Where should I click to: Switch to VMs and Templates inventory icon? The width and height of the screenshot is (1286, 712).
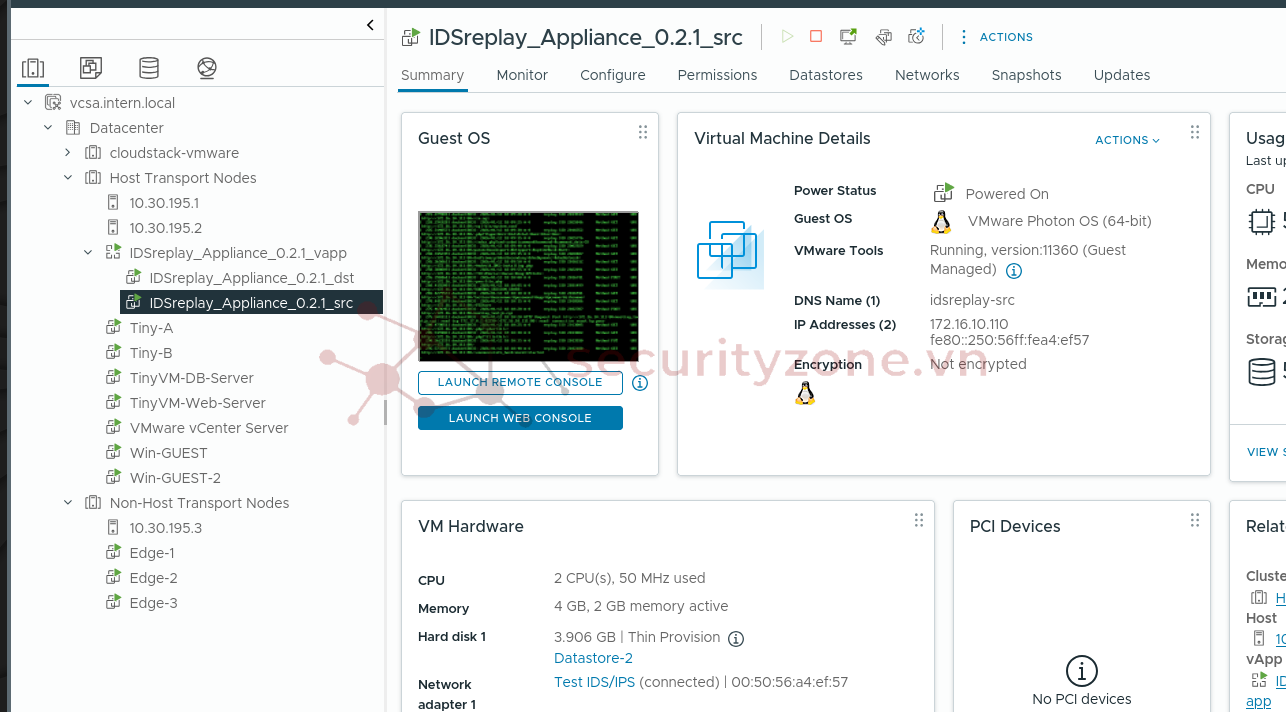[x=91, y=68]
